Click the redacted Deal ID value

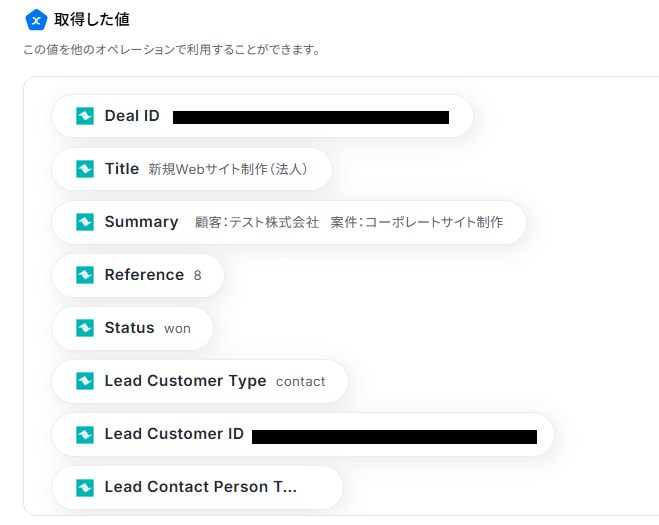pos(310,117)
